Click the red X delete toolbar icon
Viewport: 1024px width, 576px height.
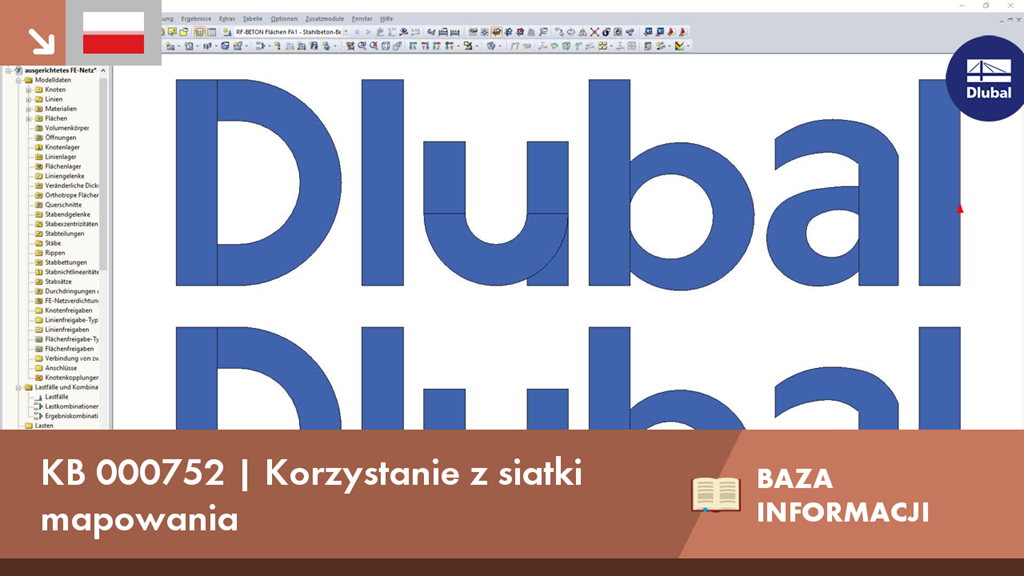tap(594, 32)
